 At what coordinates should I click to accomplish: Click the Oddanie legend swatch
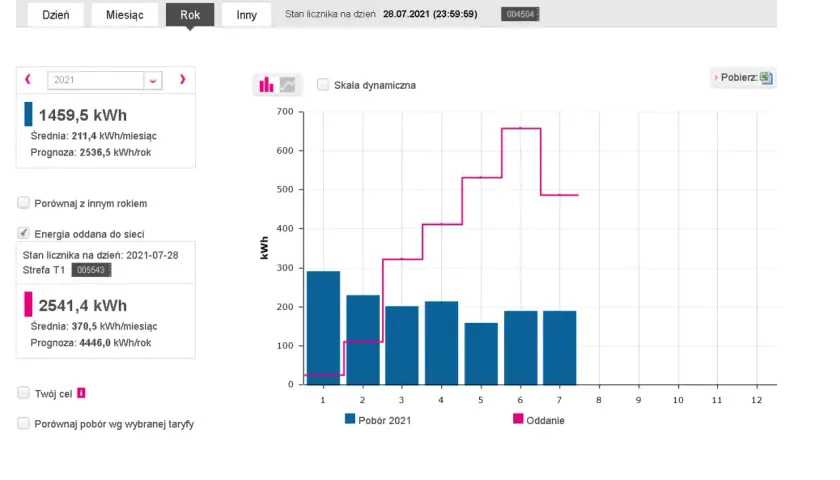tap(518, 419)
